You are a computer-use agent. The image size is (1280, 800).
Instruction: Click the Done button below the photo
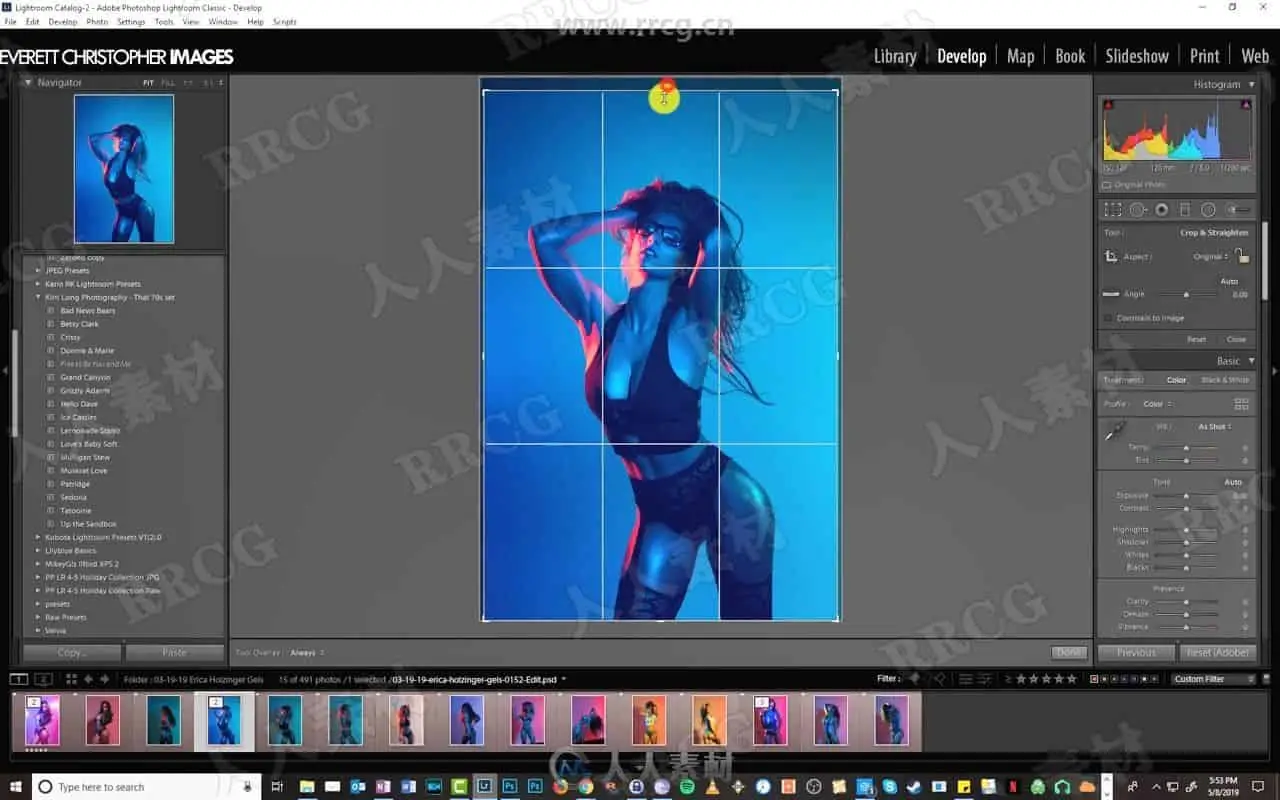pyautogui.click(x=1068, y=653)
